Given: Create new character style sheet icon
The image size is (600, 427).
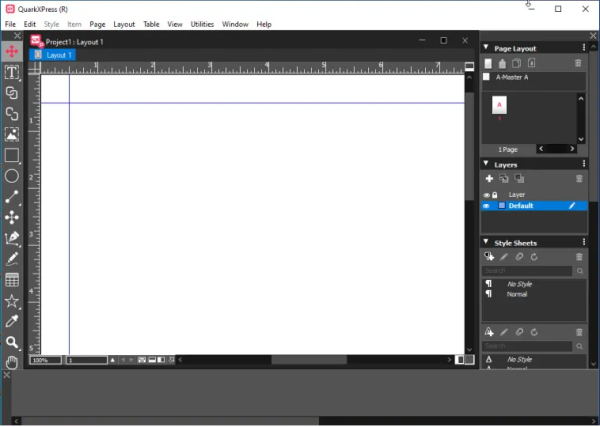Looking at the screenshot, I should 489,332.
